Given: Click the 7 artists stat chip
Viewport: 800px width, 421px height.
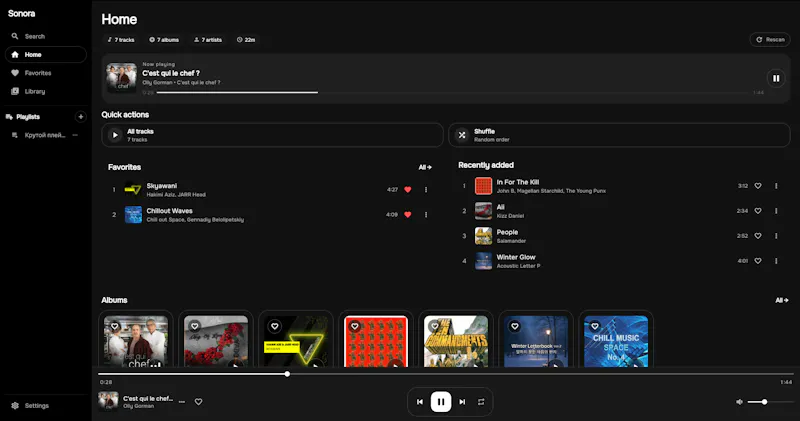Looking at the screenshot, I should 208,40.
